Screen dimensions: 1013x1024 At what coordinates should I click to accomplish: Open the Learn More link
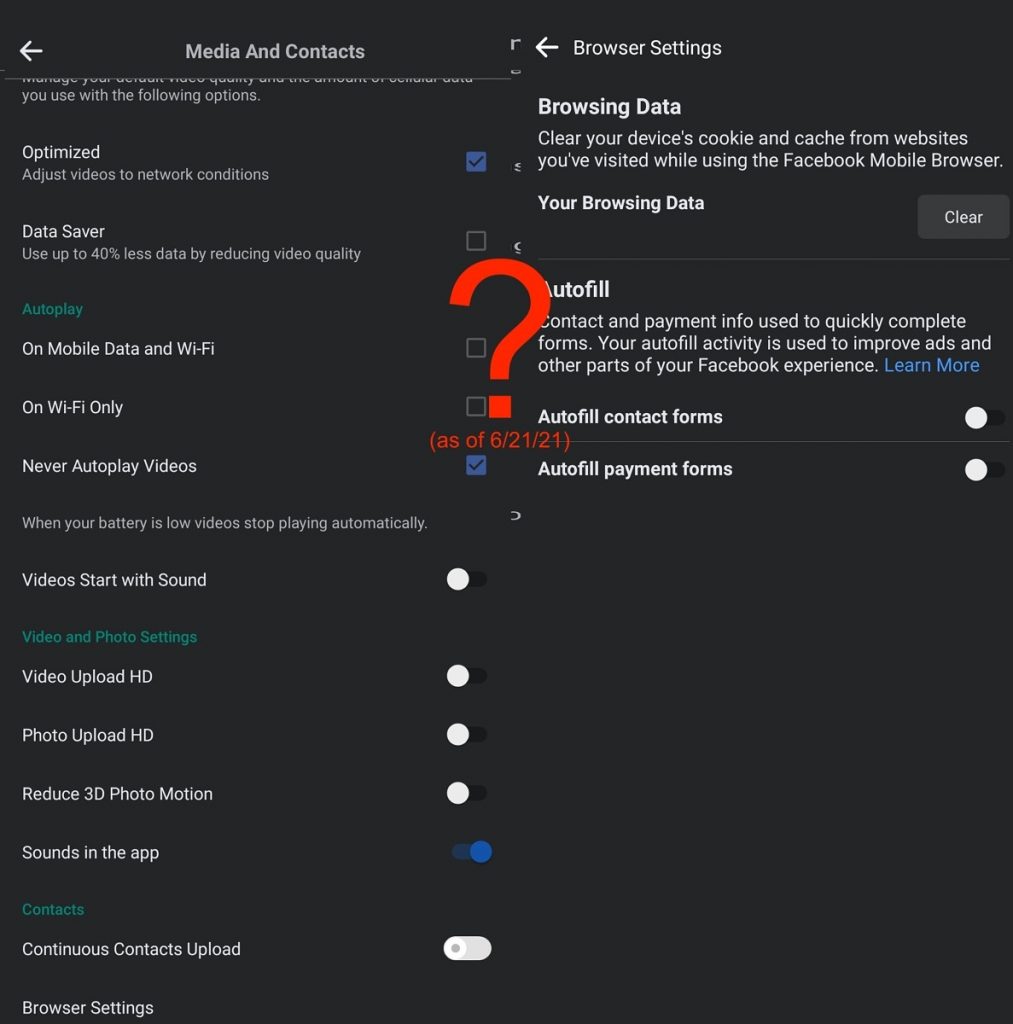(931, 365)
